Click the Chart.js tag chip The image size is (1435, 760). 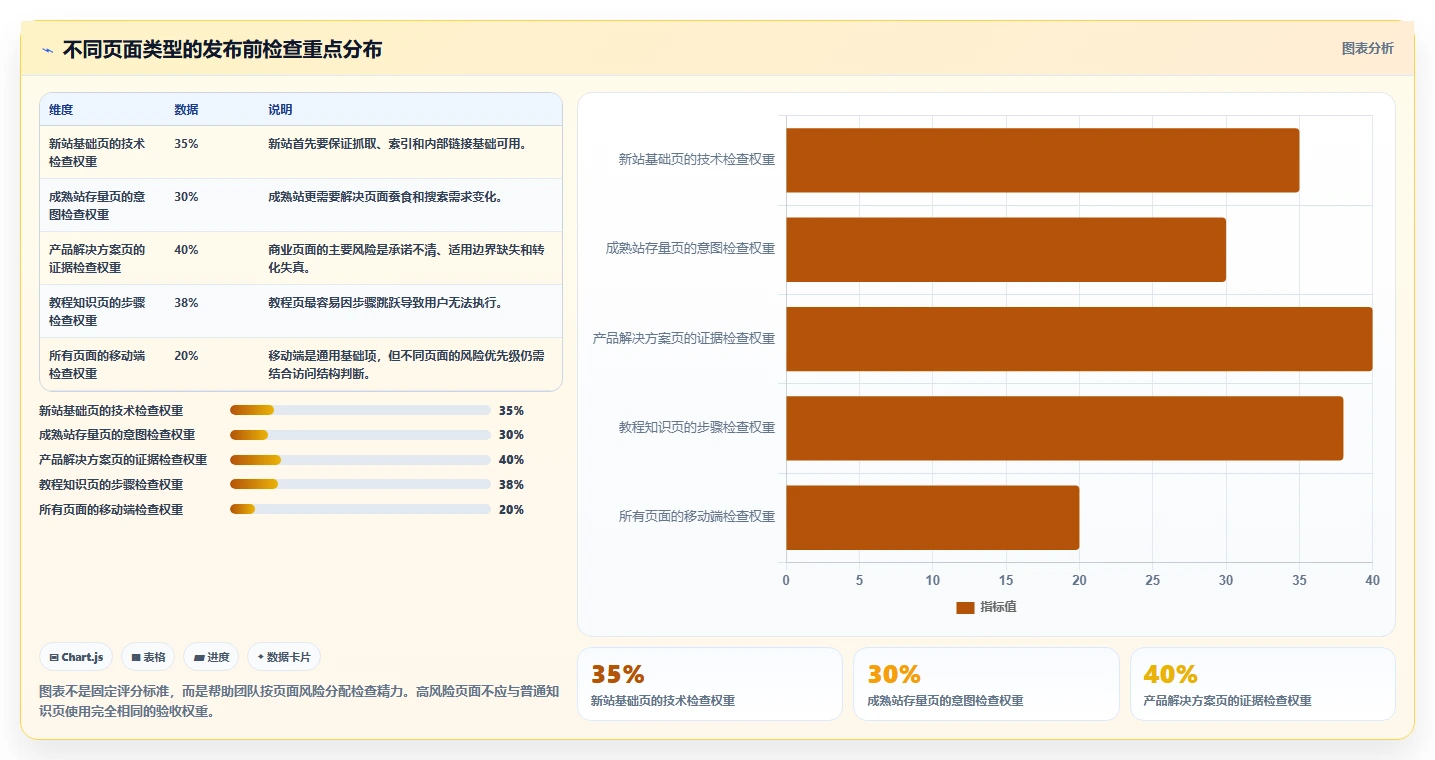[x=77, y=657]
